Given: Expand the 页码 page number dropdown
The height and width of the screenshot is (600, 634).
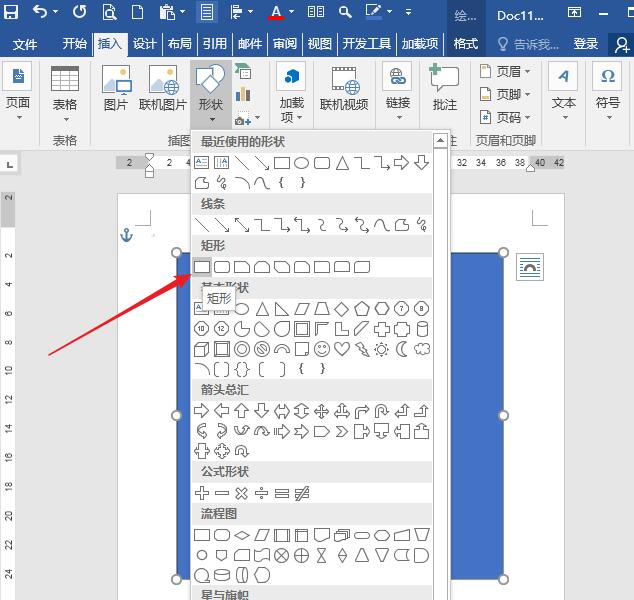Looking at the screenshot, I should [509, 117].
